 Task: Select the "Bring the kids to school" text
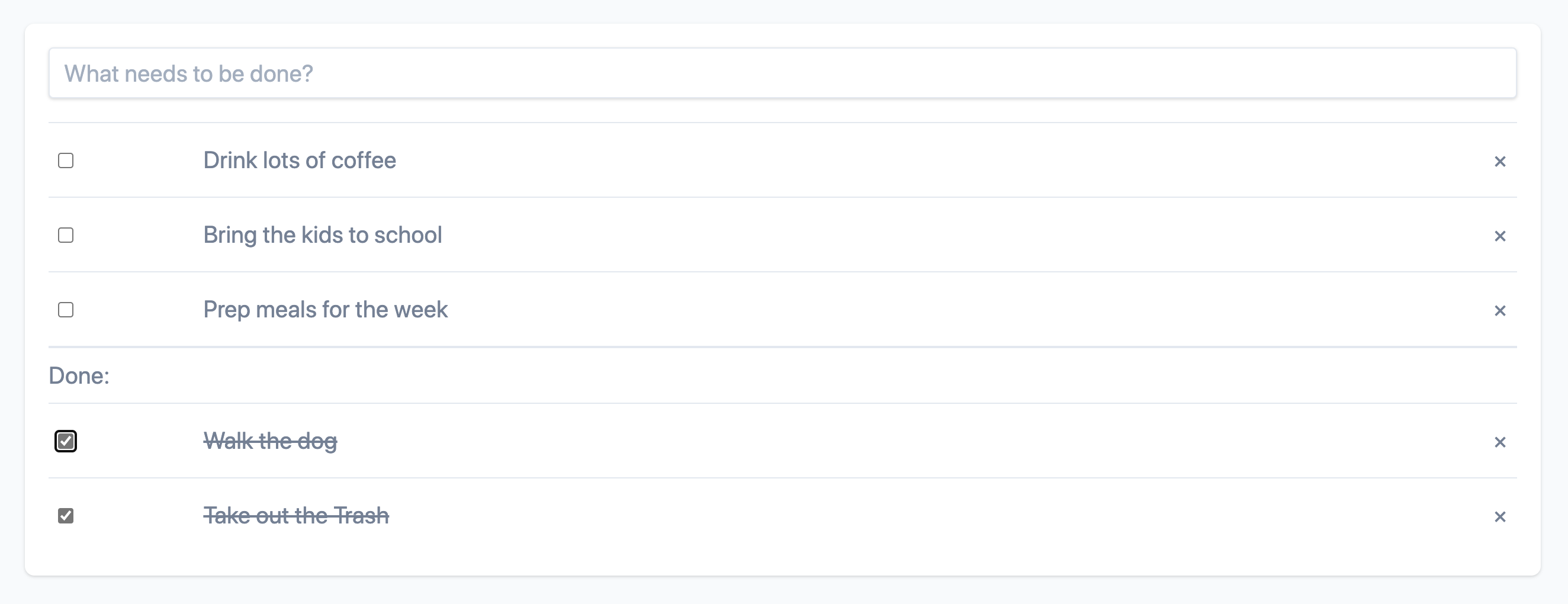(323, 236)
